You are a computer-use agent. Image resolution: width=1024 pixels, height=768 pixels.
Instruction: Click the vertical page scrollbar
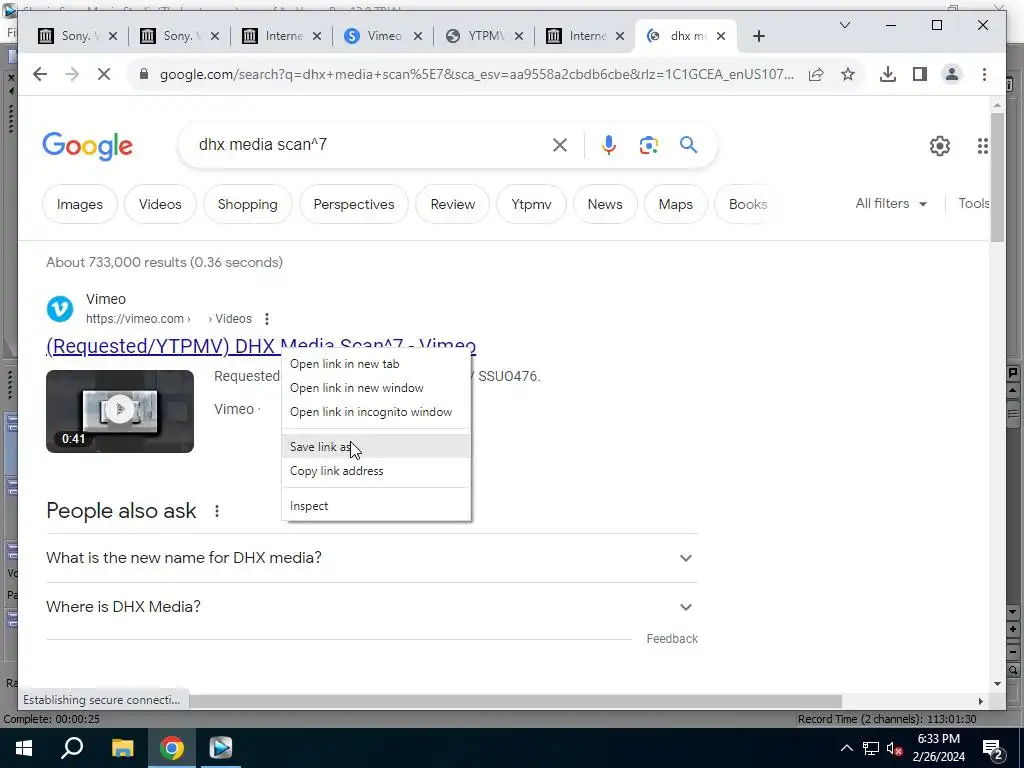997,176
